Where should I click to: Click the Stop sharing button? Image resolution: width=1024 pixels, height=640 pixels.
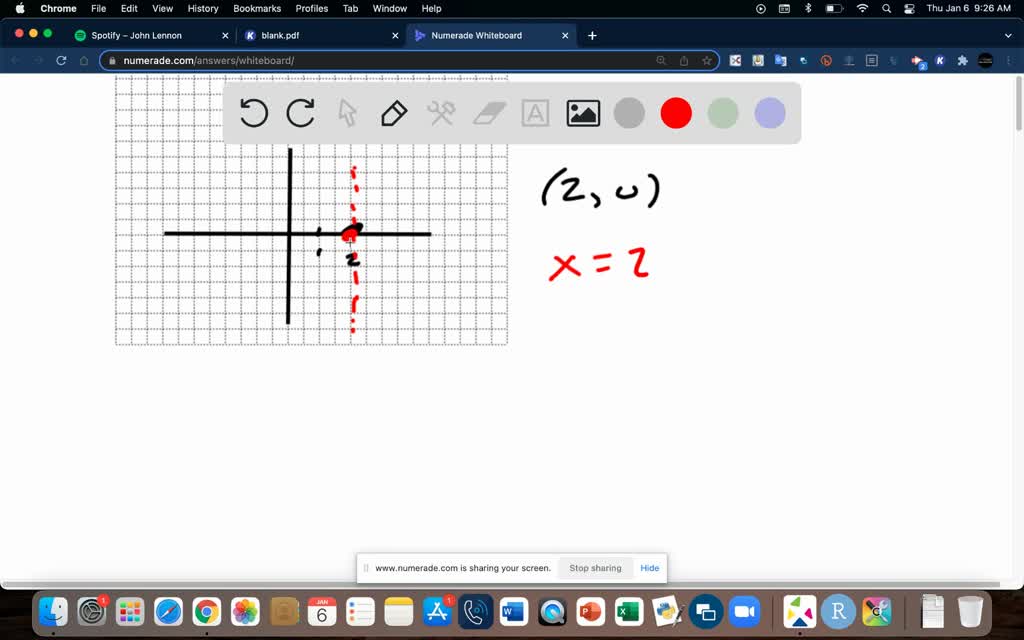595,567
